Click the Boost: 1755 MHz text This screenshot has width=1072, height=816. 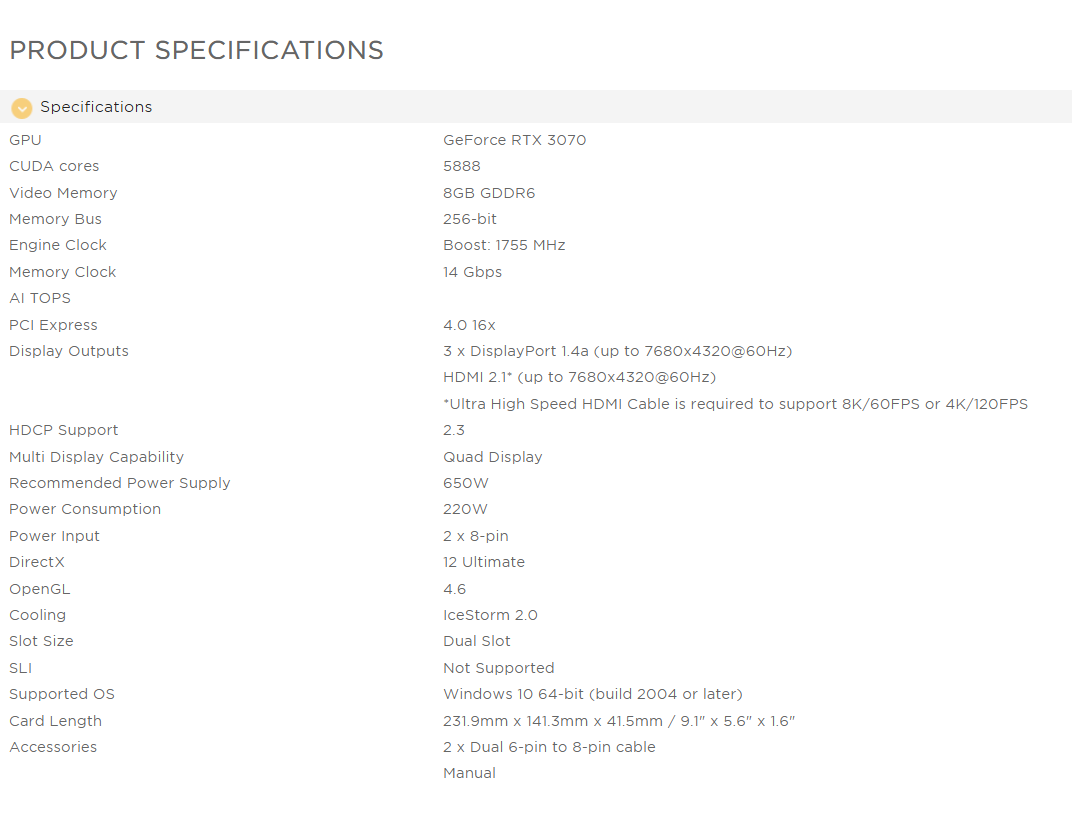click(x=504, y=245)
